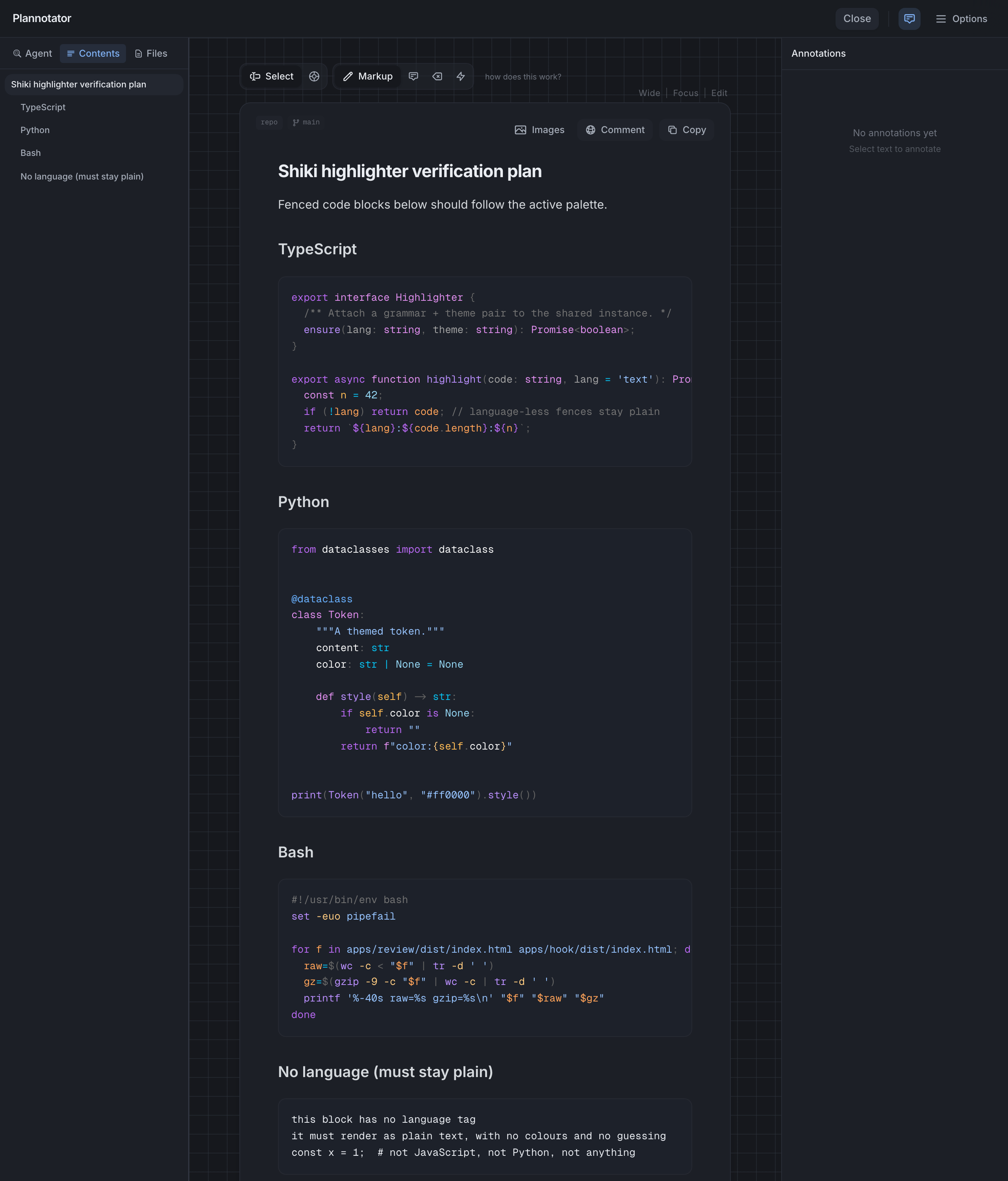The image size is (1008, 1181).
Task: Switch to the Agent tab
Action: 33,54
